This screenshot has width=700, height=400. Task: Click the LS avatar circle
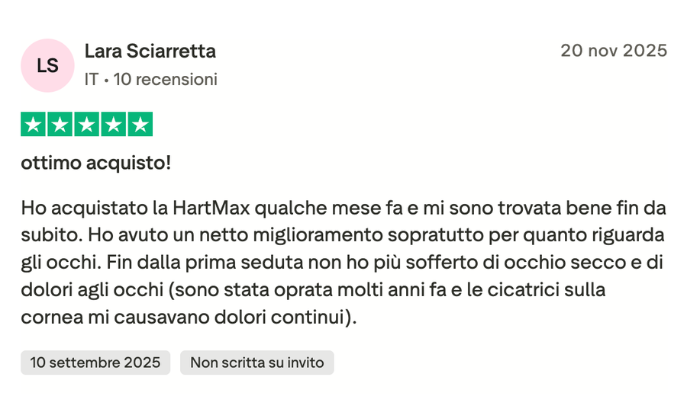pos(47,65)
